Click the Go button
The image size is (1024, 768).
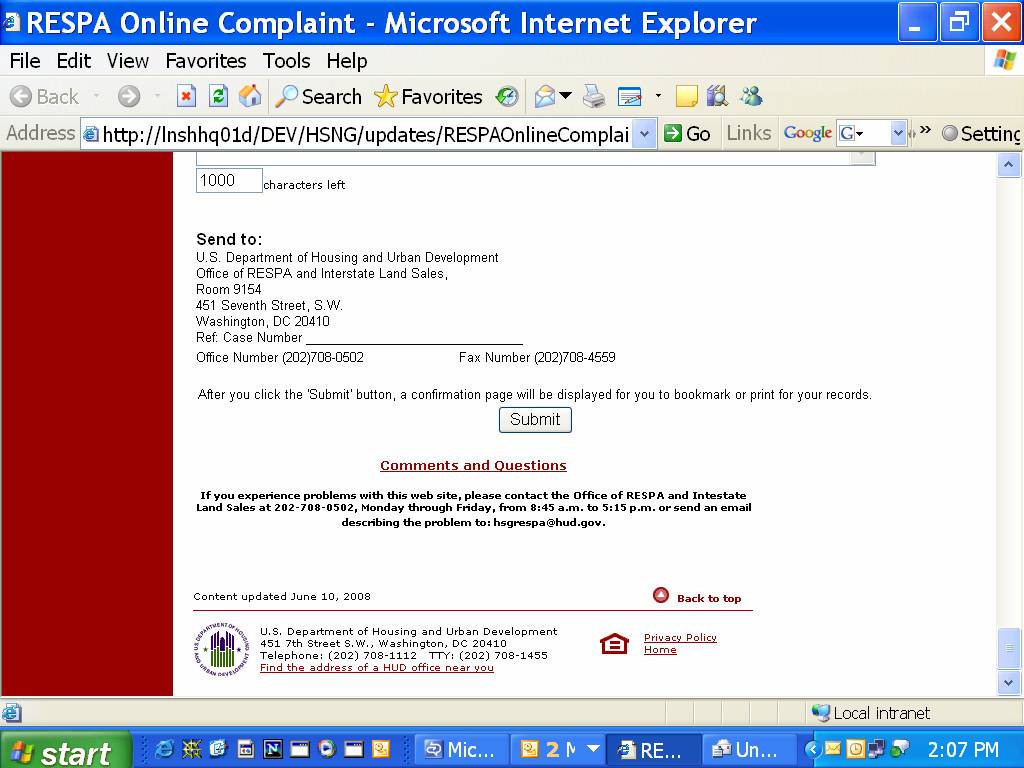click(687, 134)
